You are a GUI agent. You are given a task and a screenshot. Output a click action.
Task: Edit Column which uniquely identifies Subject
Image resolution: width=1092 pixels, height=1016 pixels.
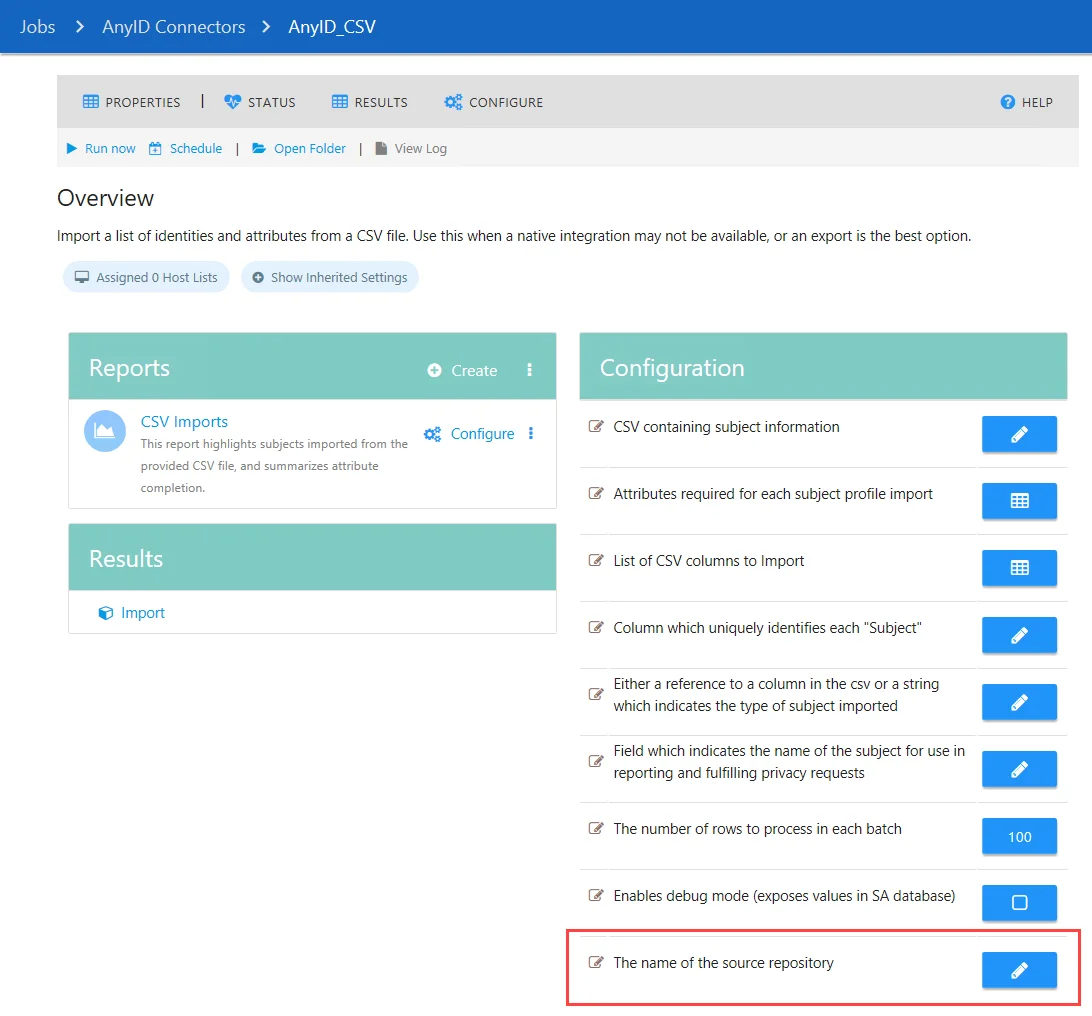pos(1019,635)
